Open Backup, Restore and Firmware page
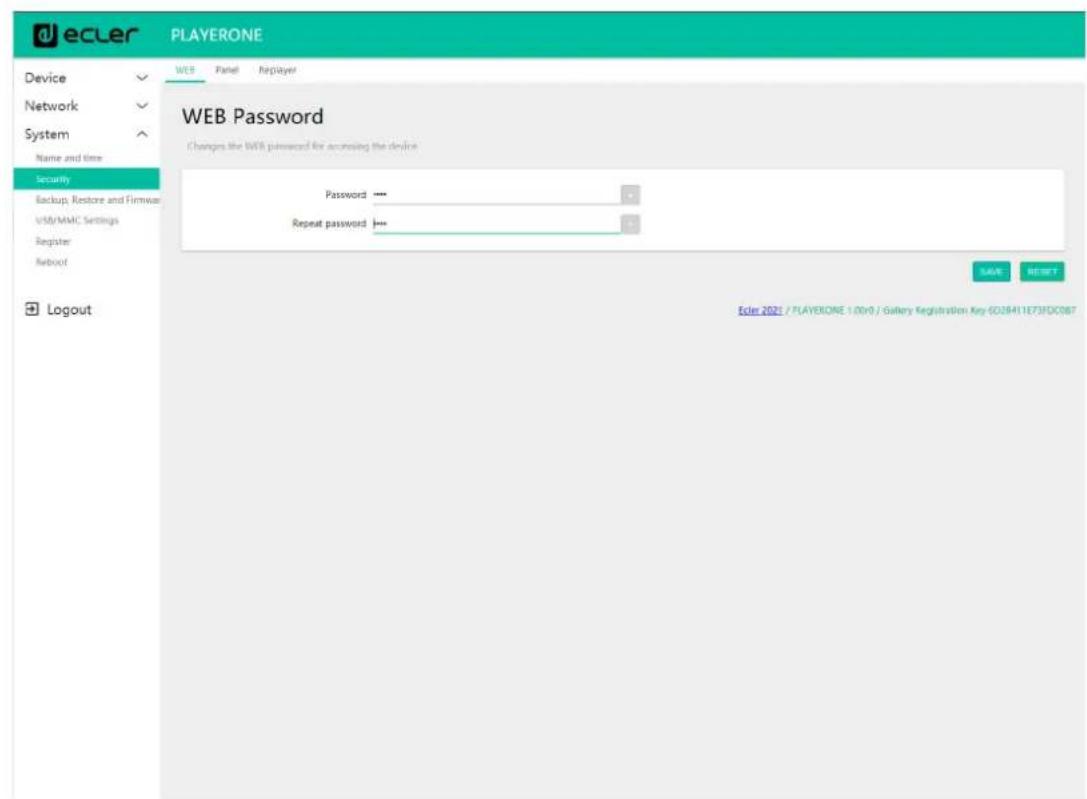The width and height of the screenshot is (1087, 799). click(97, 200)
